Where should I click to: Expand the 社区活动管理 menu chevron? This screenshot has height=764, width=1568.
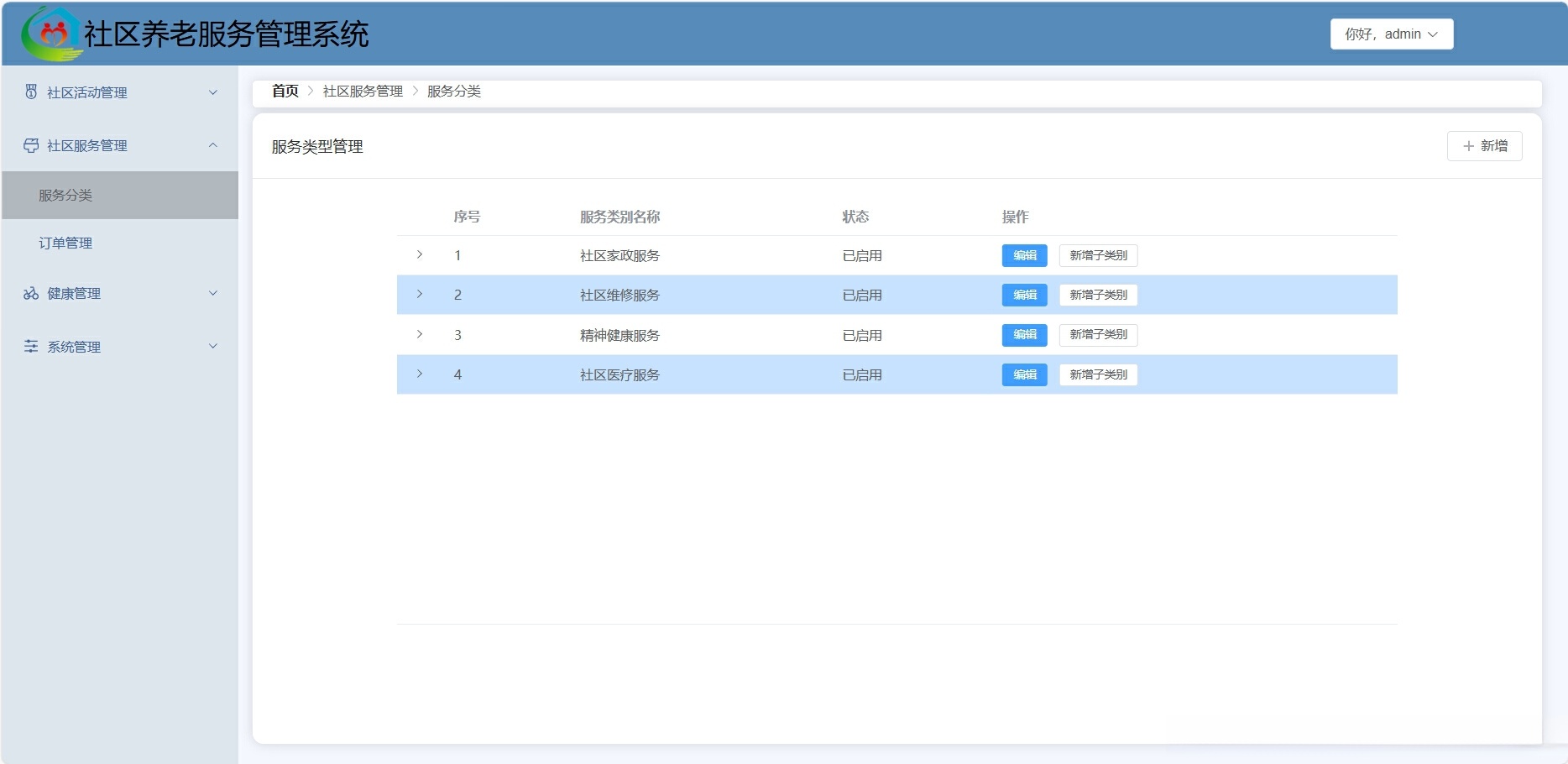click(x=213, y=92)
